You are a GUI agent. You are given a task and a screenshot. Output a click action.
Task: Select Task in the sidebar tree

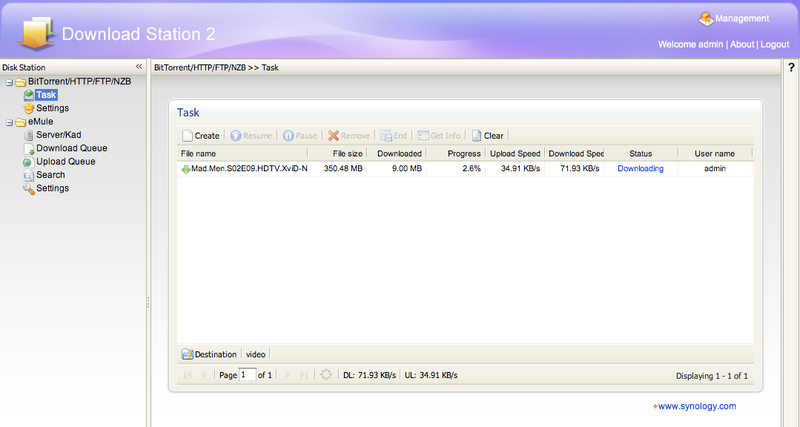[46, 95]
